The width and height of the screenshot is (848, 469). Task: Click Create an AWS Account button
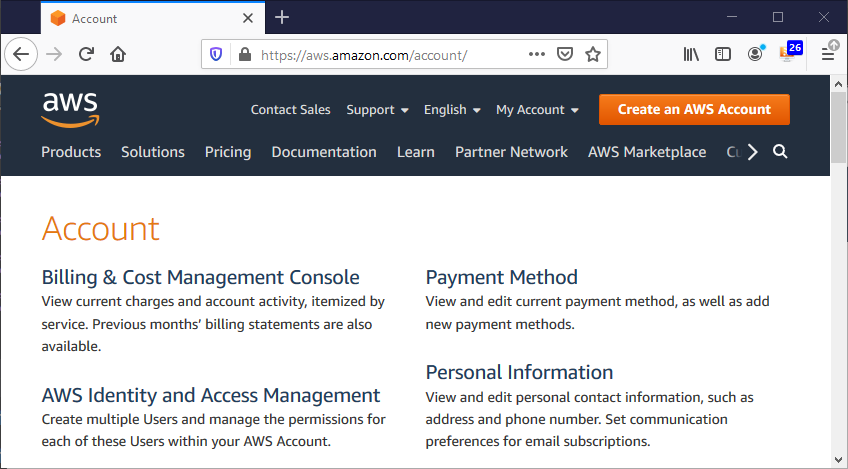coord(694,110)
